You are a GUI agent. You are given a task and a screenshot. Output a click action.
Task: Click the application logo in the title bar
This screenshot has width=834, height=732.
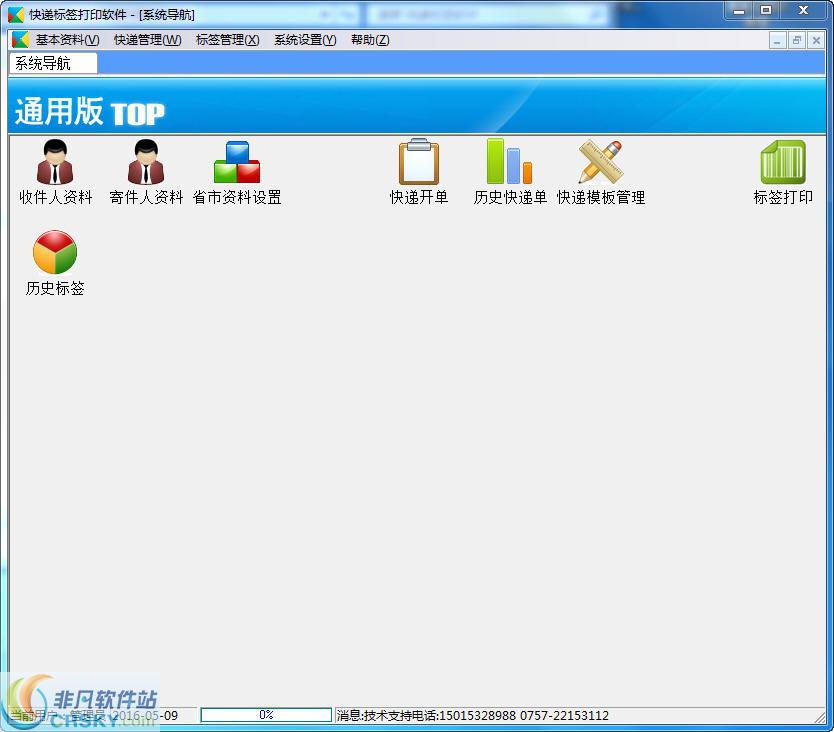[14, 12]
